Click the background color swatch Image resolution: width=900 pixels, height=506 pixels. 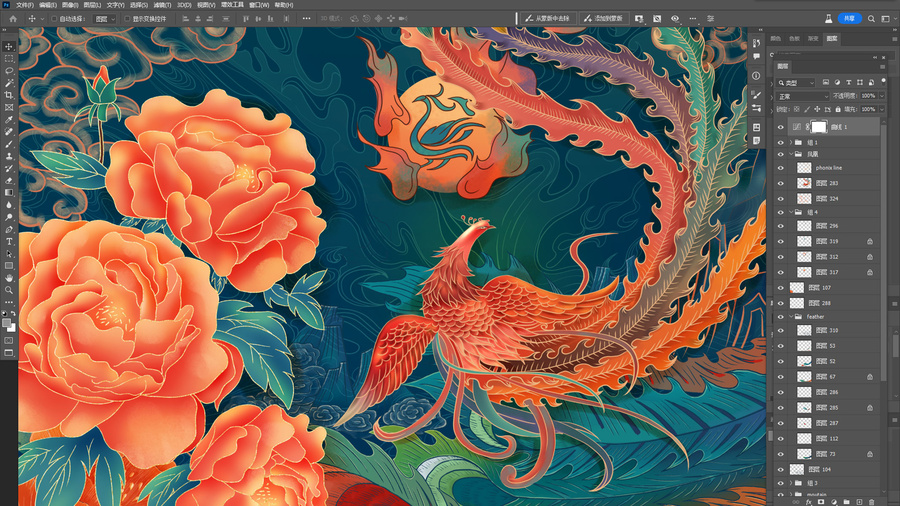coord(11,328)
